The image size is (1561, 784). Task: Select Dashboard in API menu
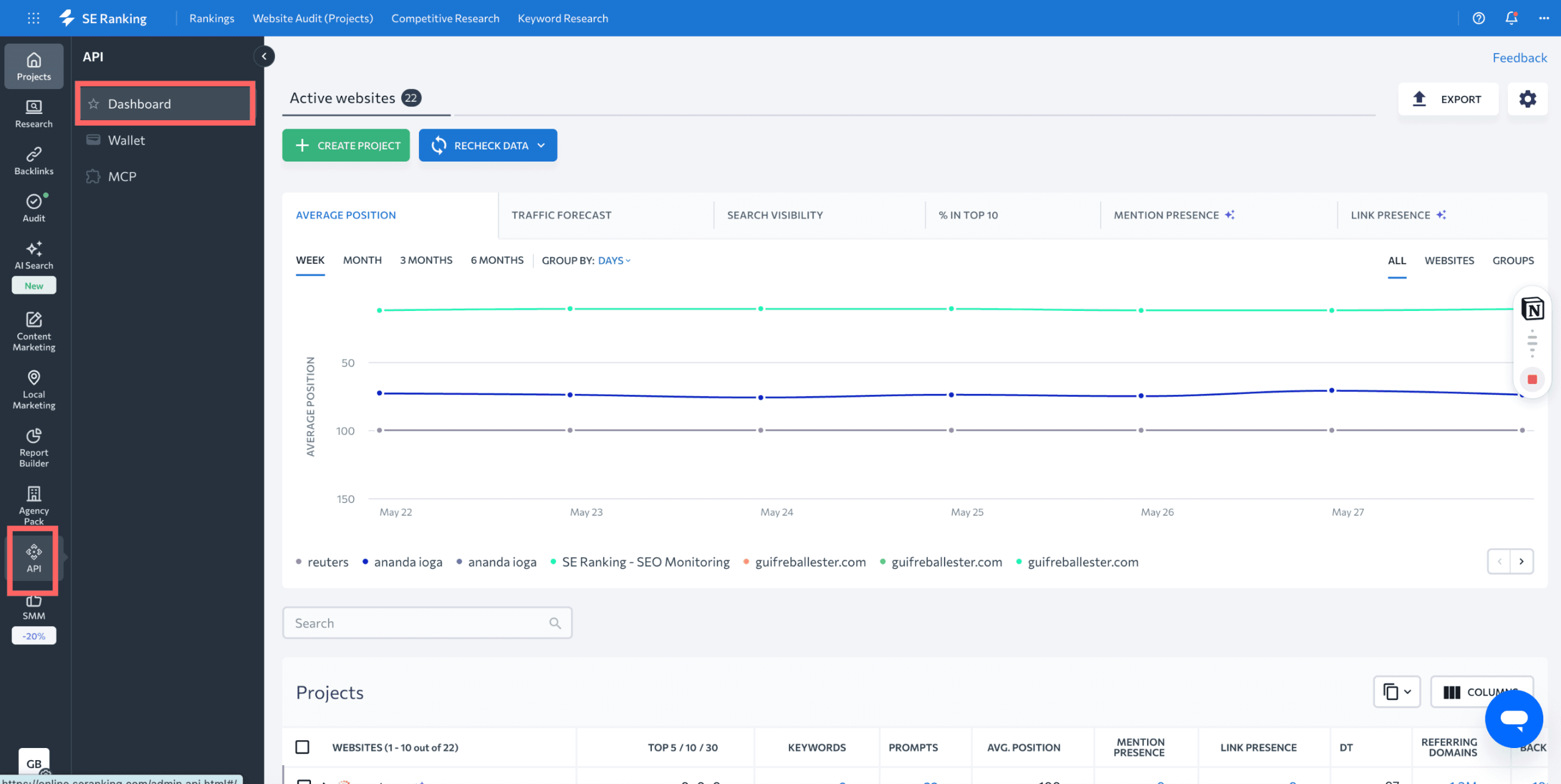click(166, 104)
